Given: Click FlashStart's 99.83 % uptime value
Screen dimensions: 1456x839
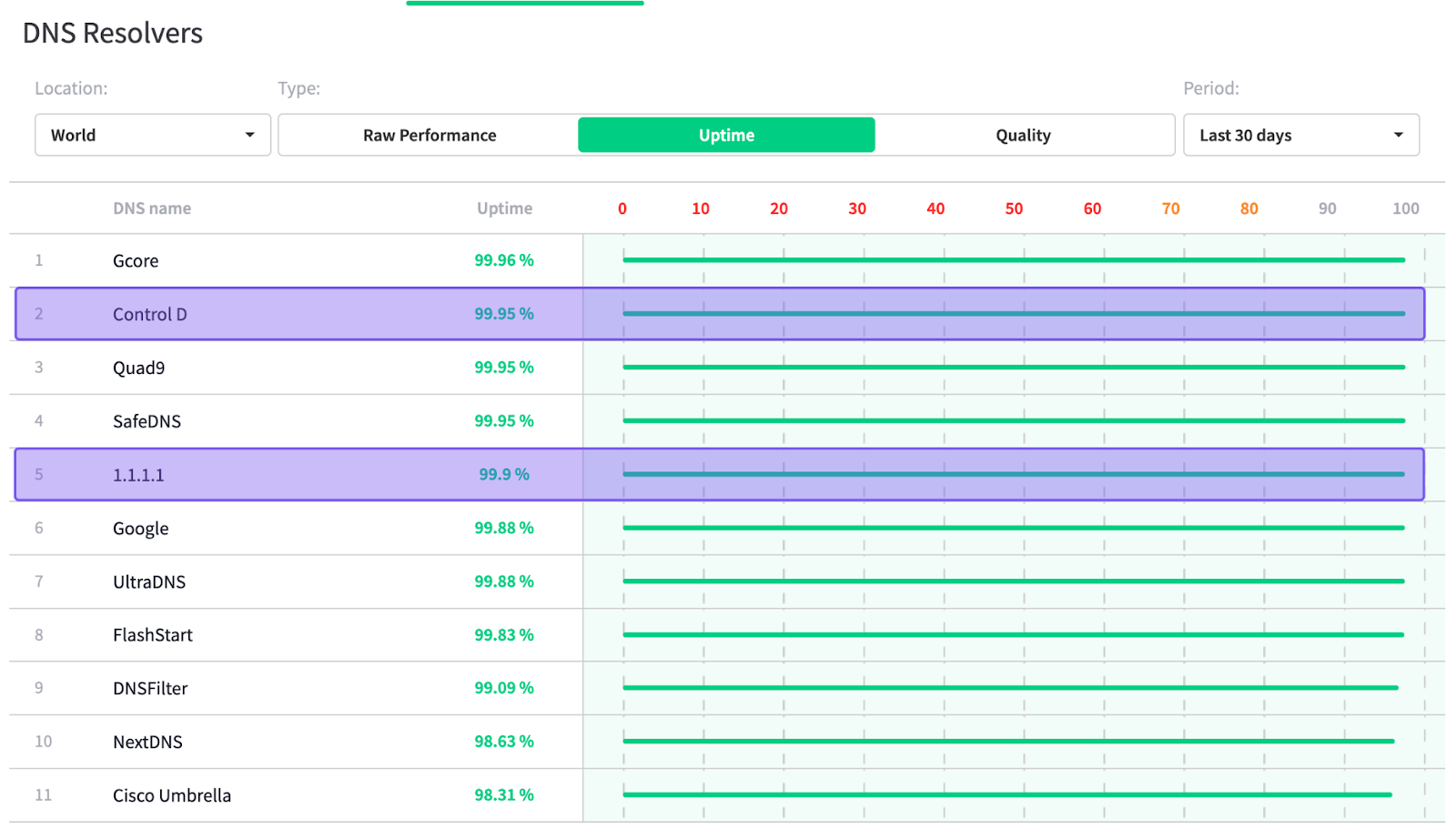Looking at the screenshot, I should pyautogui.click(x=504, y=634).
